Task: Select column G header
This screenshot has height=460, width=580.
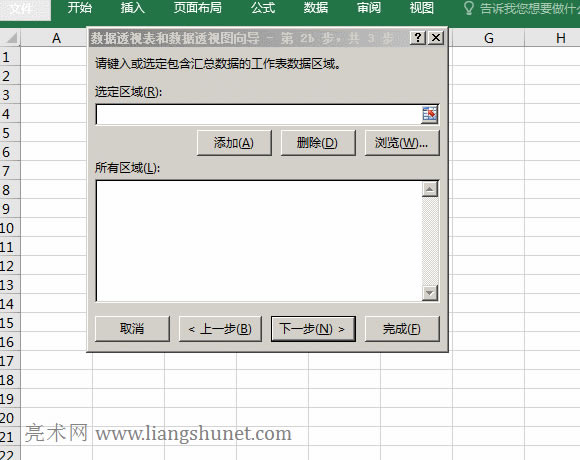Action: [x=488, y=38]
